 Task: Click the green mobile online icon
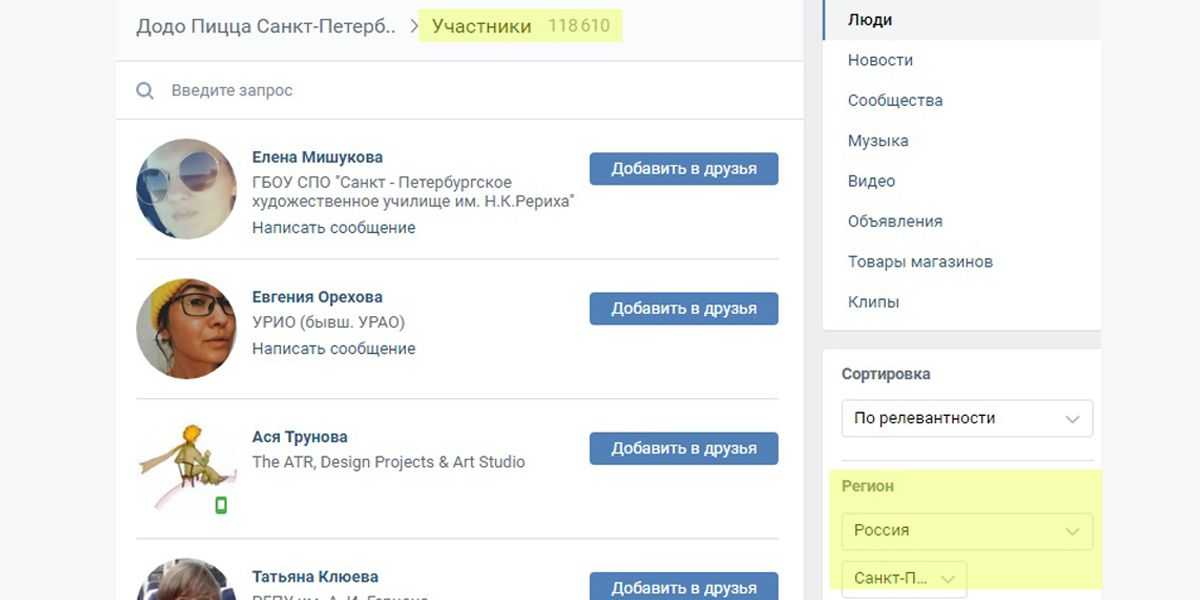pyautogui.click(x=221, y=505)
